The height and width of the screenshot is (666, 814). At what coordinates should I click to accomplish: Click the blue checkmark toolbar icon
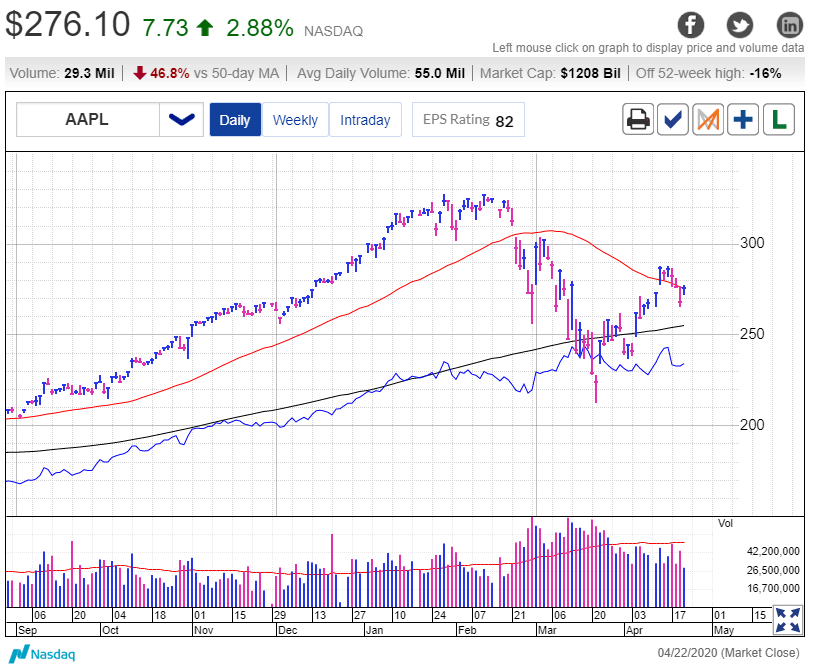(673, 119)
